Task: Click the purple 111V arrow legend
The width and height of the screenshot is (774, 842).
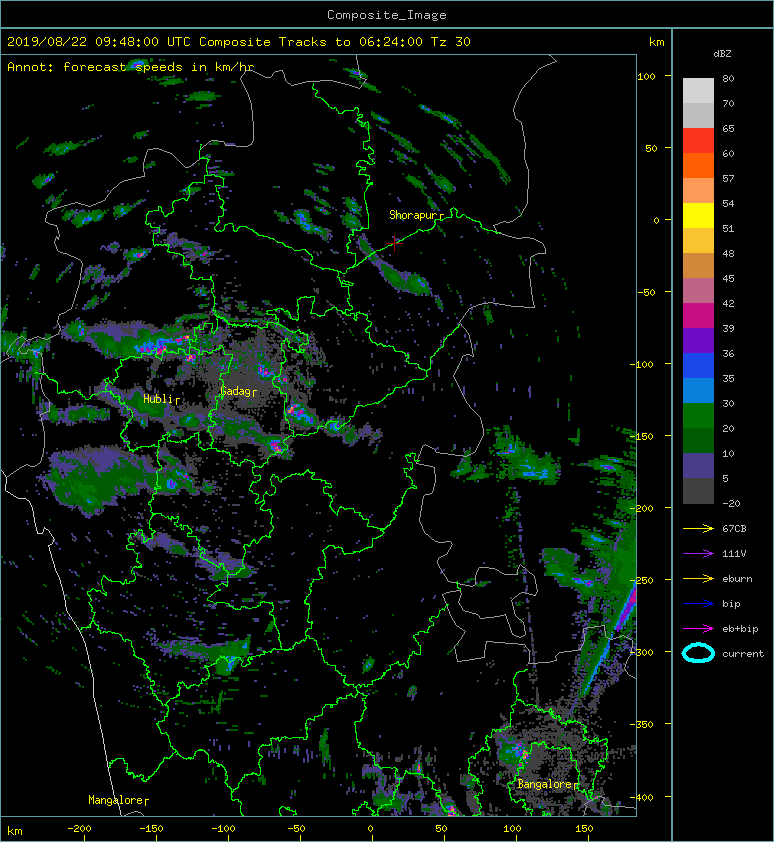Action: click(x=698, y=554)
